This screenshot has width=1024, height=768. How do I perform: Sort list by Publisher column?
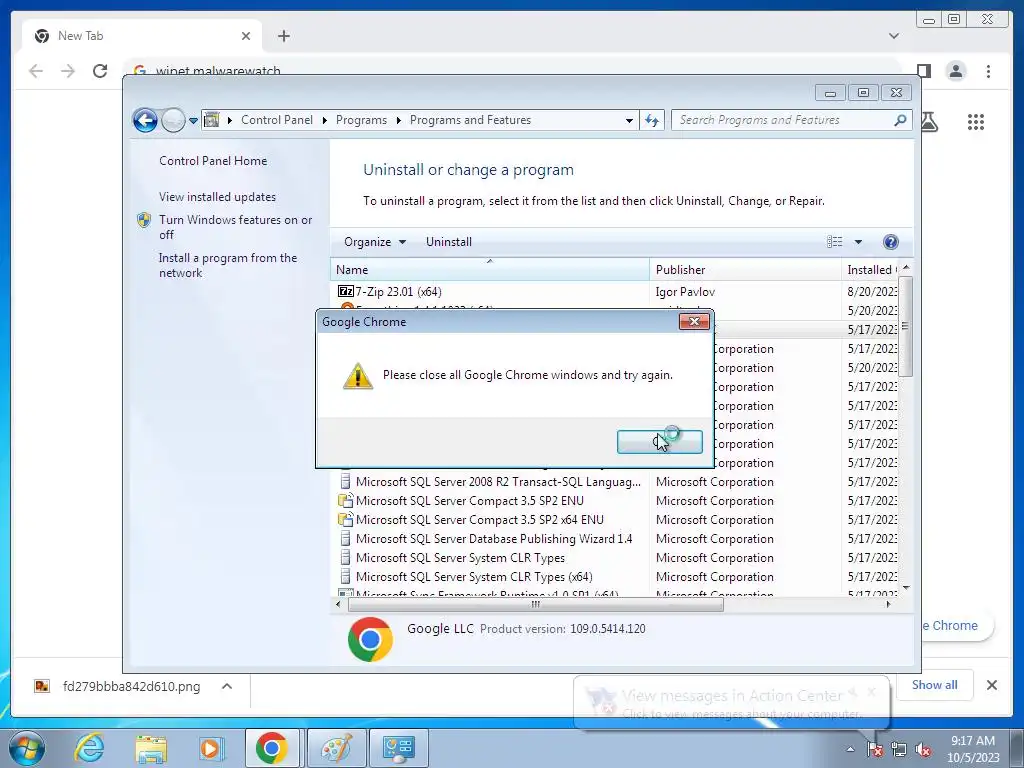[745, 270]
